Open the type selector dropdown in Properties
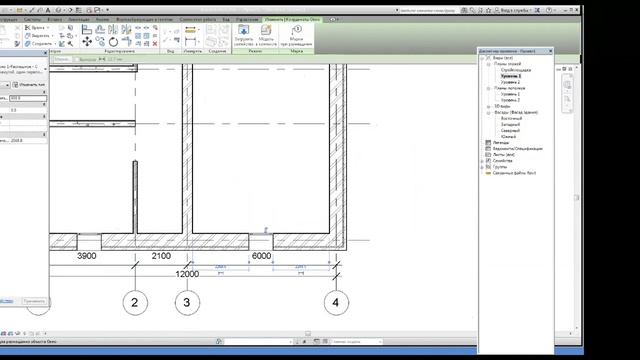 45,69
